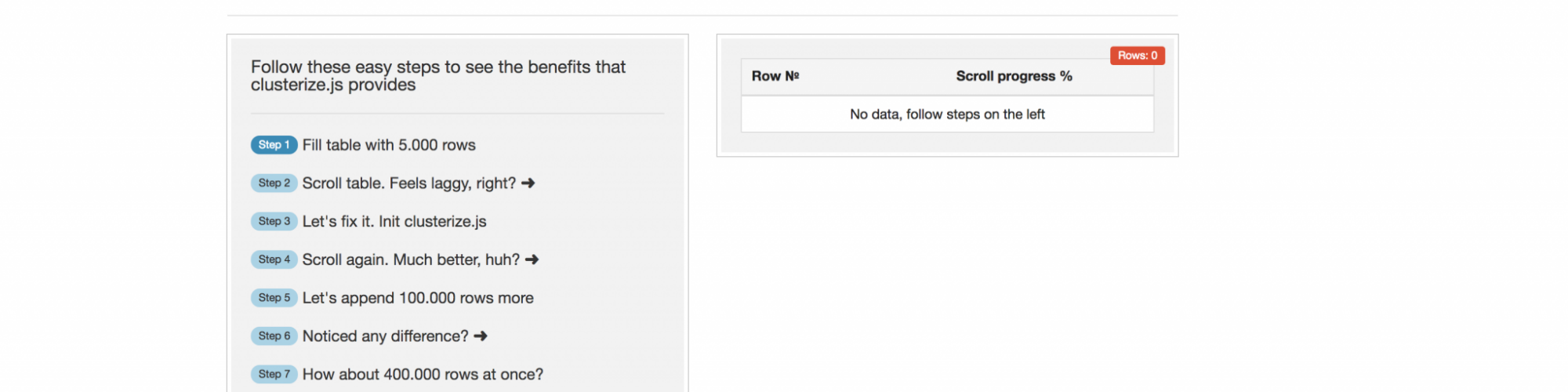The width and height of the screenshot is (1568, 392).
Task: Click arrow after 'Noticed any difference?'
Action: click(x=481, y=336)
